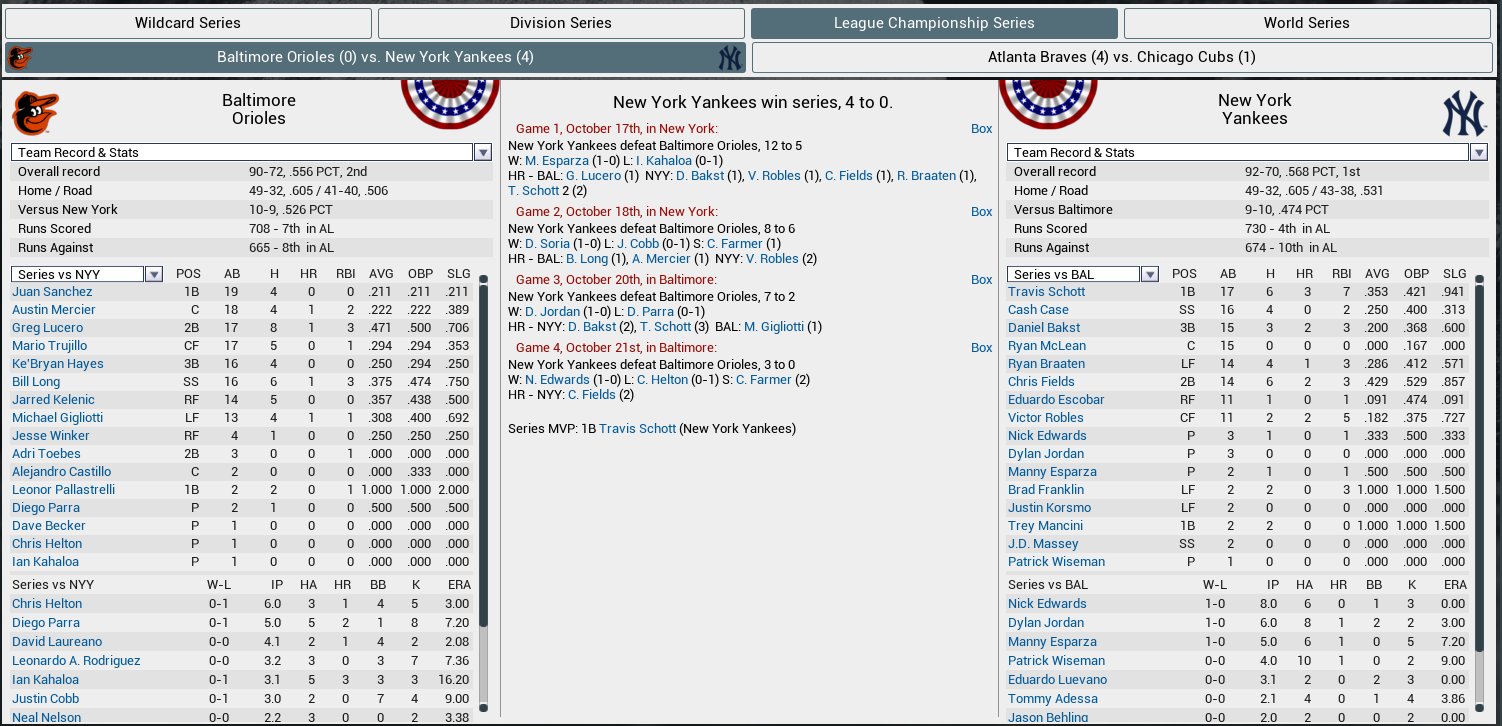The height and width of the screenshot is (726, 1502).
Task: Open Neal Nelson's pitching entry
Action: [x=47, y=717]
